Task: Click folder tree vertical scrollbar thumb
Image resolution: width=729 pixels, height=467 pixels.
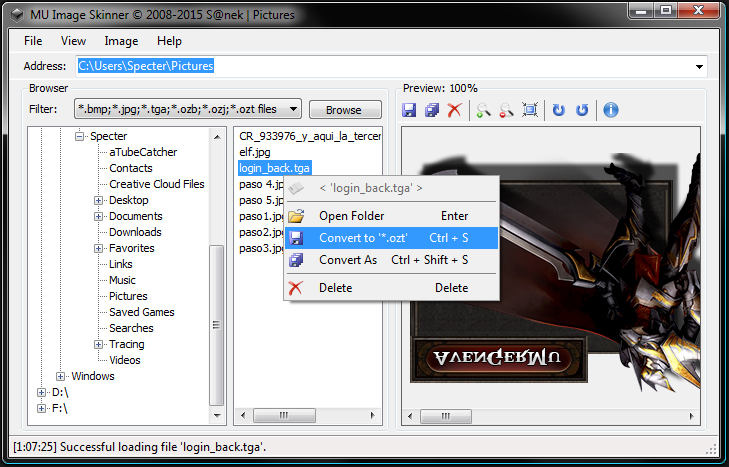Action: 217,325
